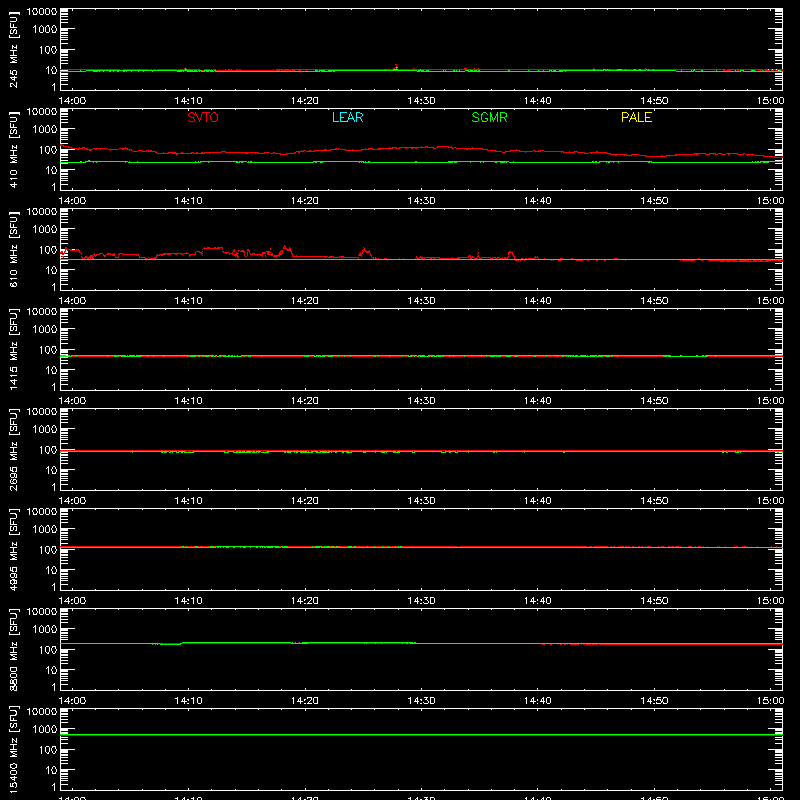This screenshot has height=800, width=800.
Task: Click 15:00 label below the 245 MHz plot
Action: tap(770, 101)
